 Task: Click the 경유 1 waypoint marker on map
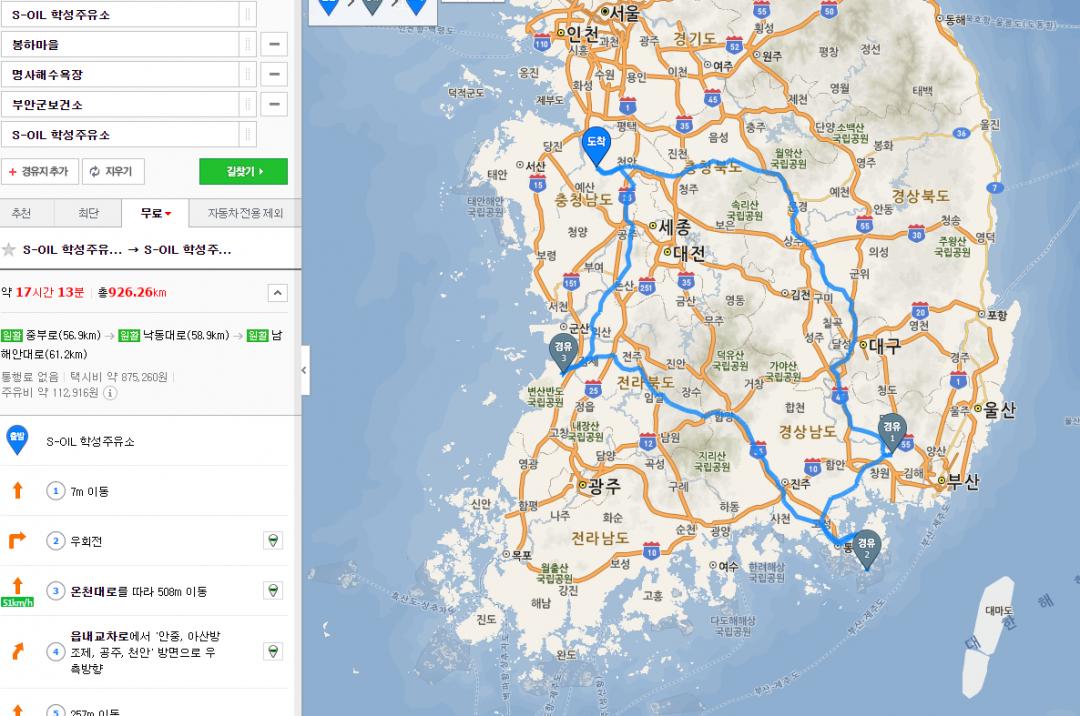click(x=890, y=429)
